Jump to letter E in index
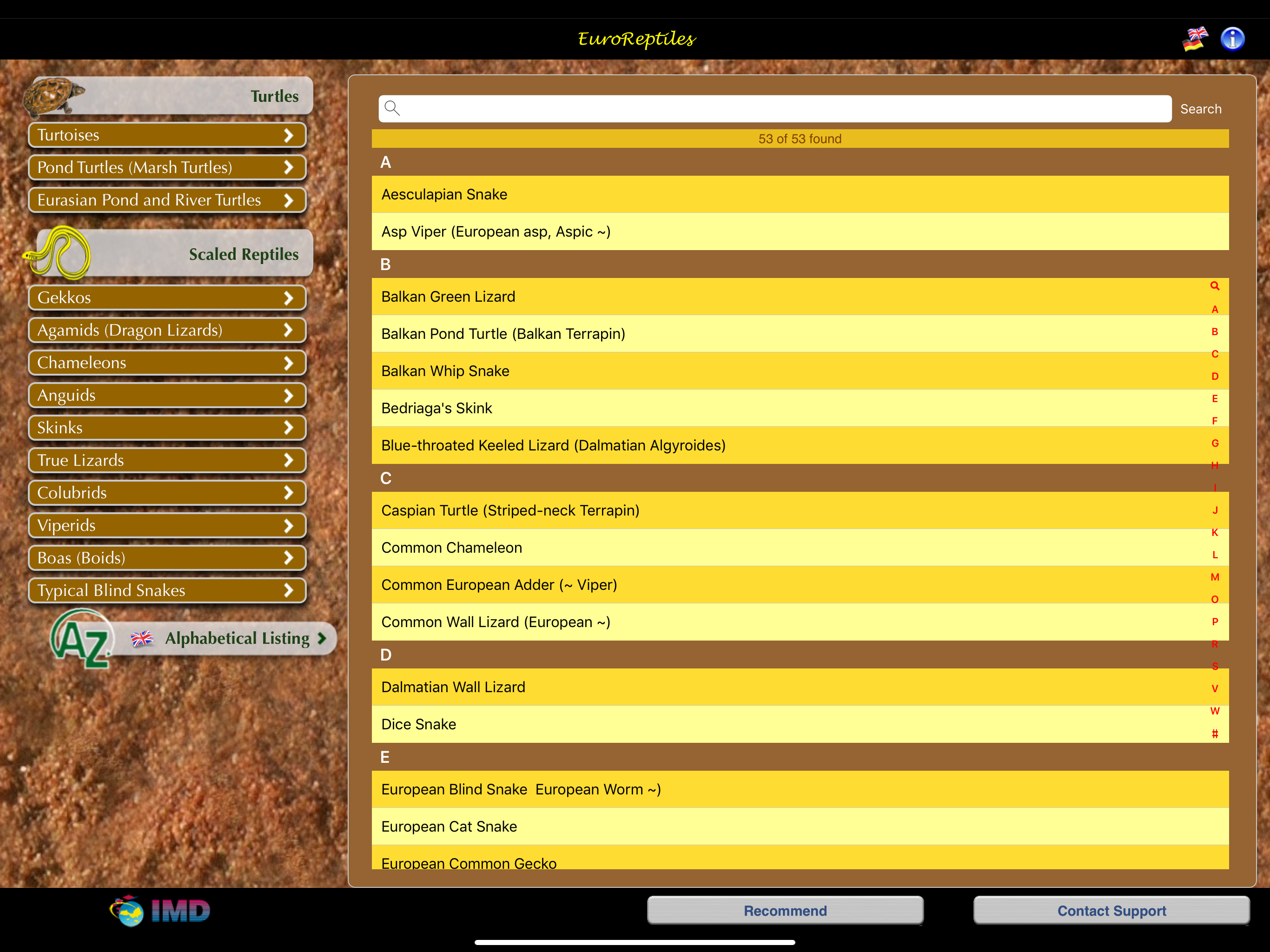Viewport: 1270px width, 952px height. pos(1215,398)
